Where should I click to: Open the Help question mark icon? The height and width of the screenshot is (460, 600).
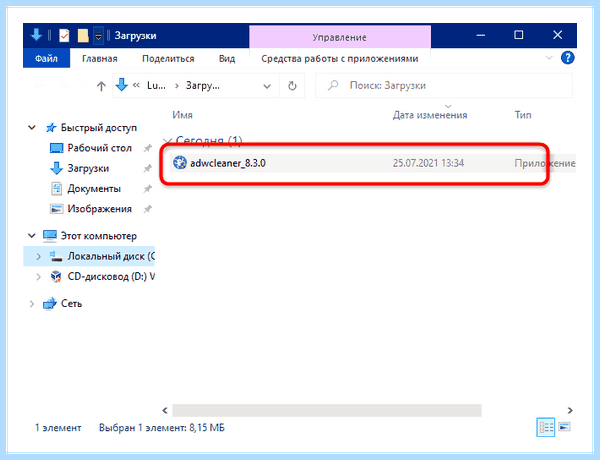[x=567, y=58]
